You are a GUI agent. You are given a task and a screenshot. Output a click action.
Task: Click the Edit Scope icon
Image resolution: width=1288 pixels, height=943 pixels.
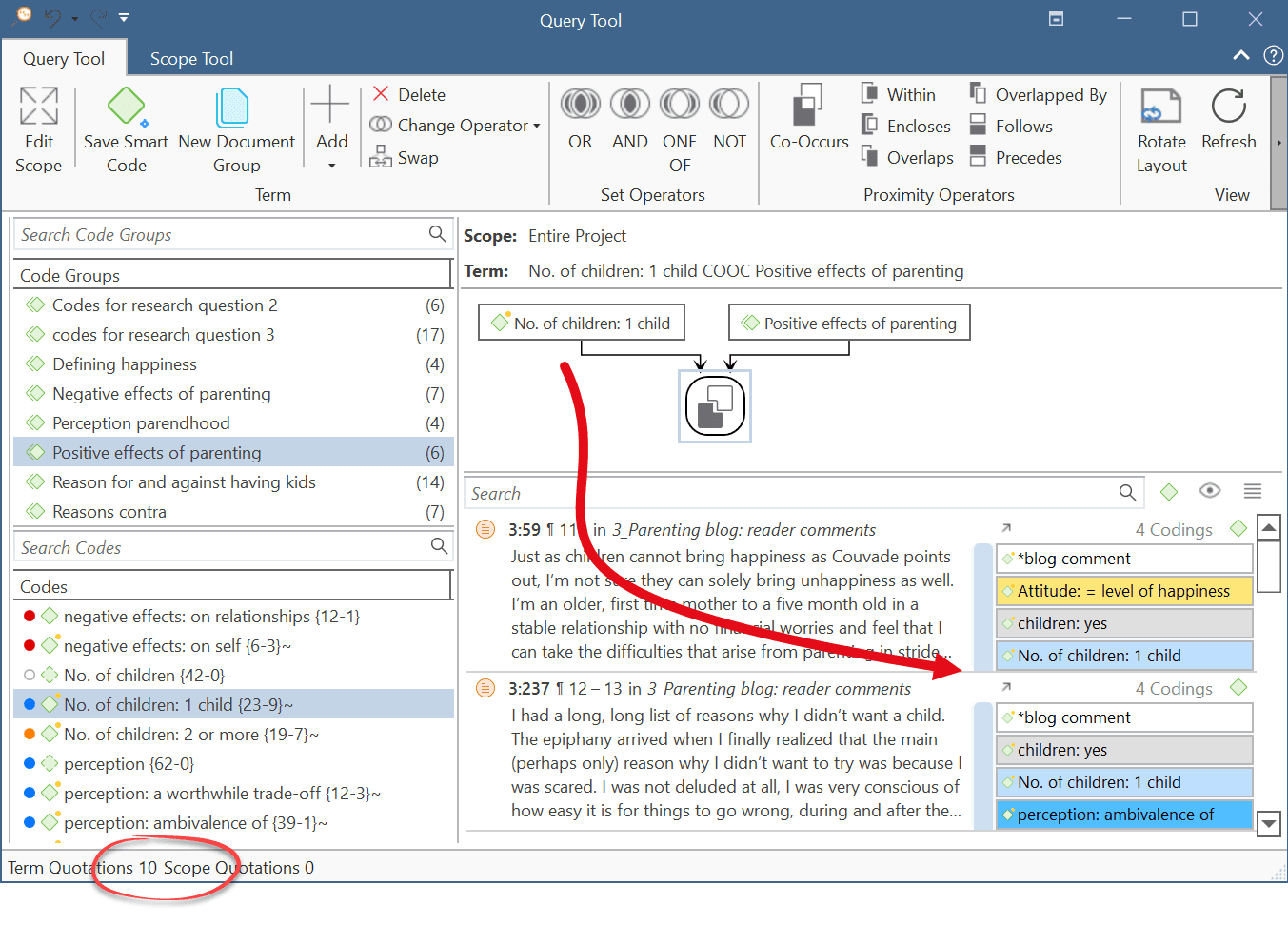[39, 106]
